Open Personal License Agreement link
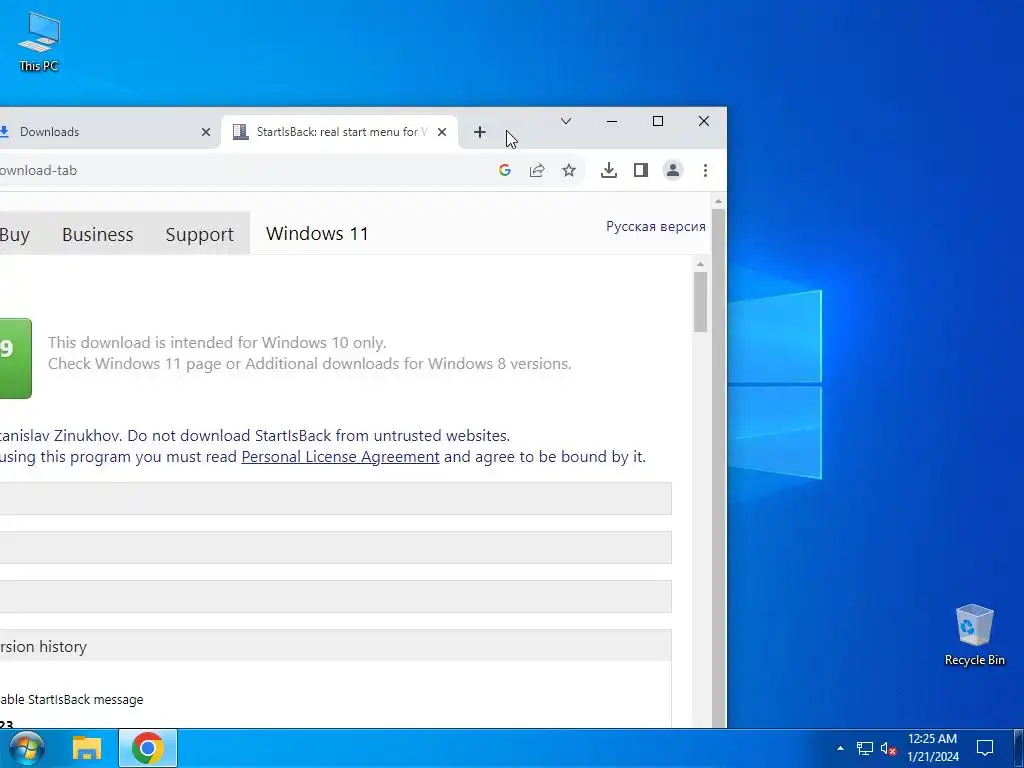This screenshot has width=1024, height=768. [x=340, y=456]
